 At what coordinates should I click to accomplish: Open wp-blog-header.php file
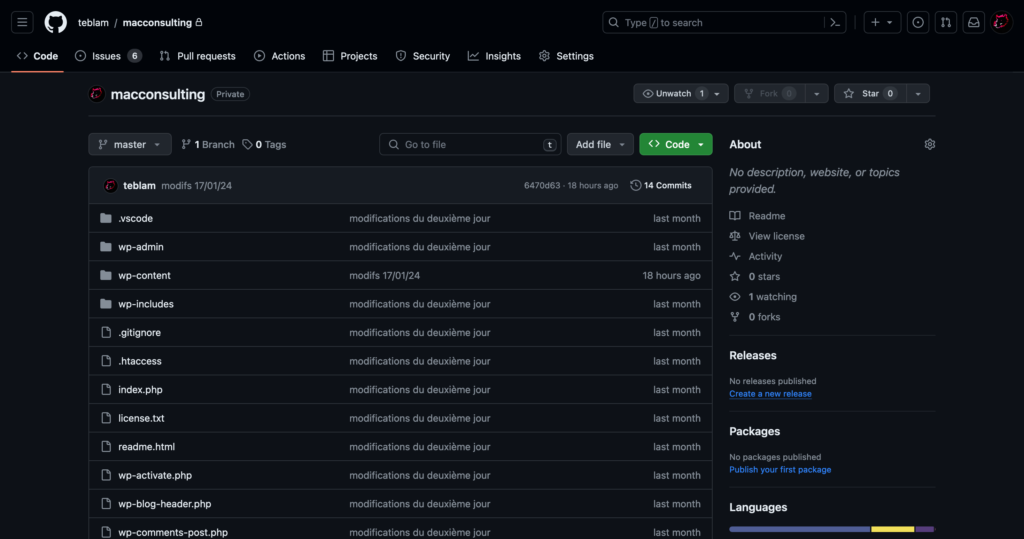165,504
